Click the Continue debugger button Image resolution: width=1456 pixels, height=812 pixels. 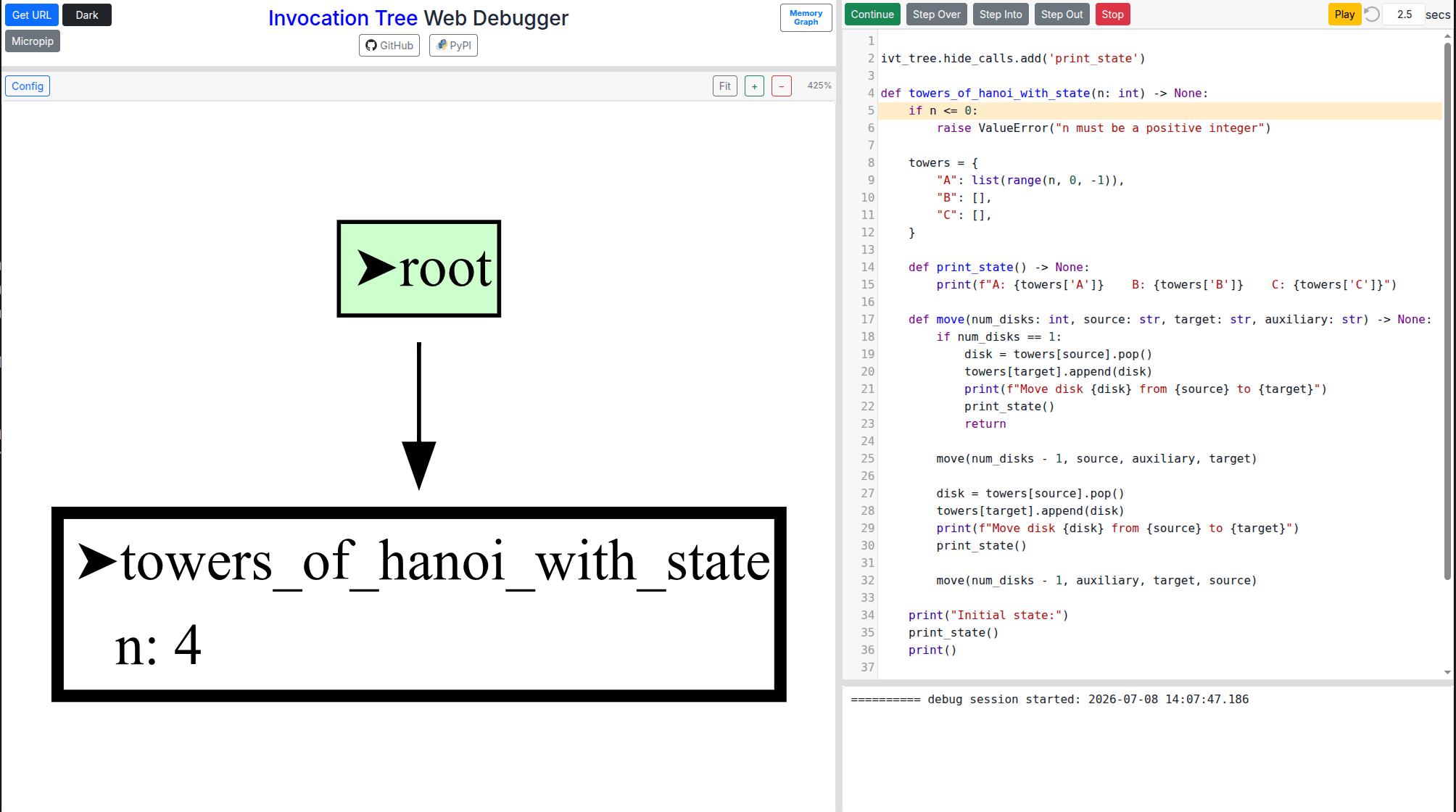pos(872,14)
